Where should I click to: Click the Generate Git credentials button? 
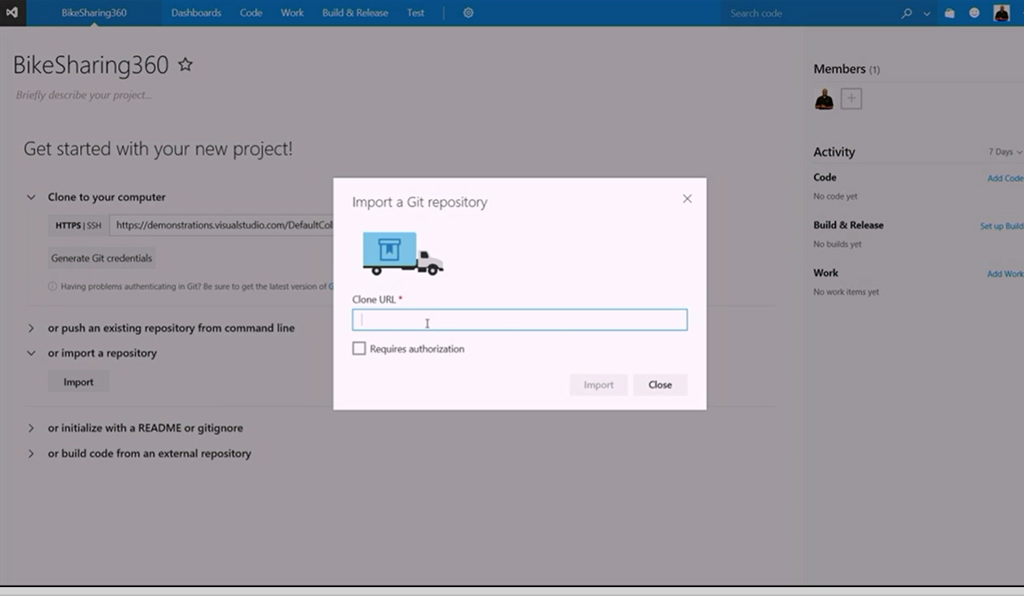102,258
